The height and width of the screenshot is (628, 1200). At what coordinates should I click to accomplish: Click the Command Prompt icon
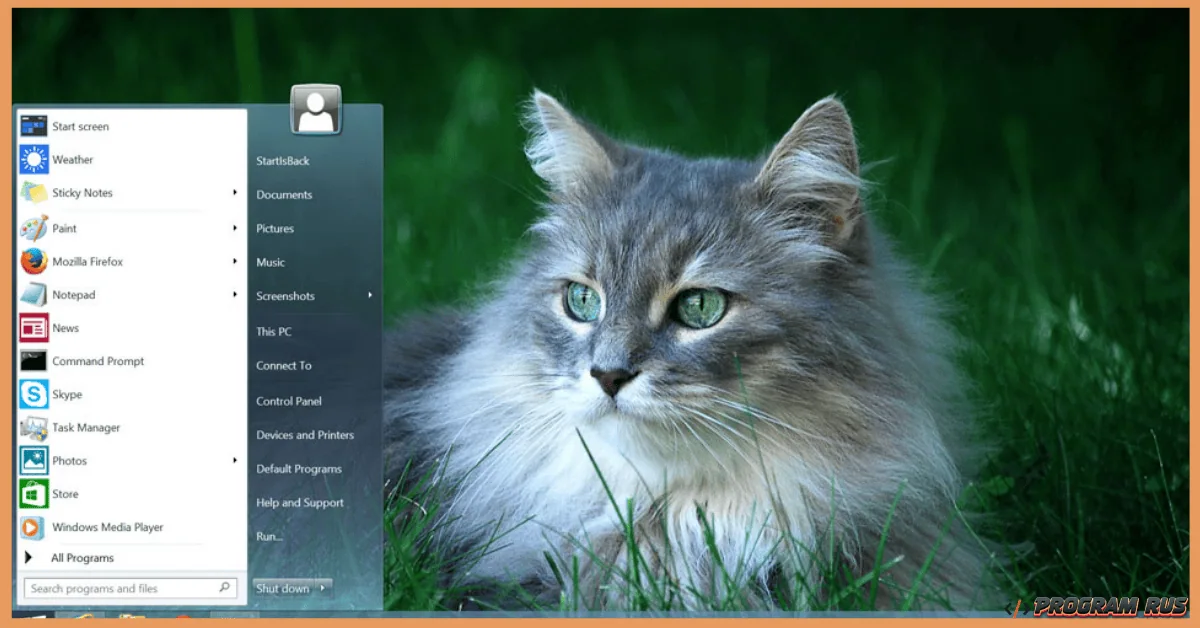click(34, 361)
